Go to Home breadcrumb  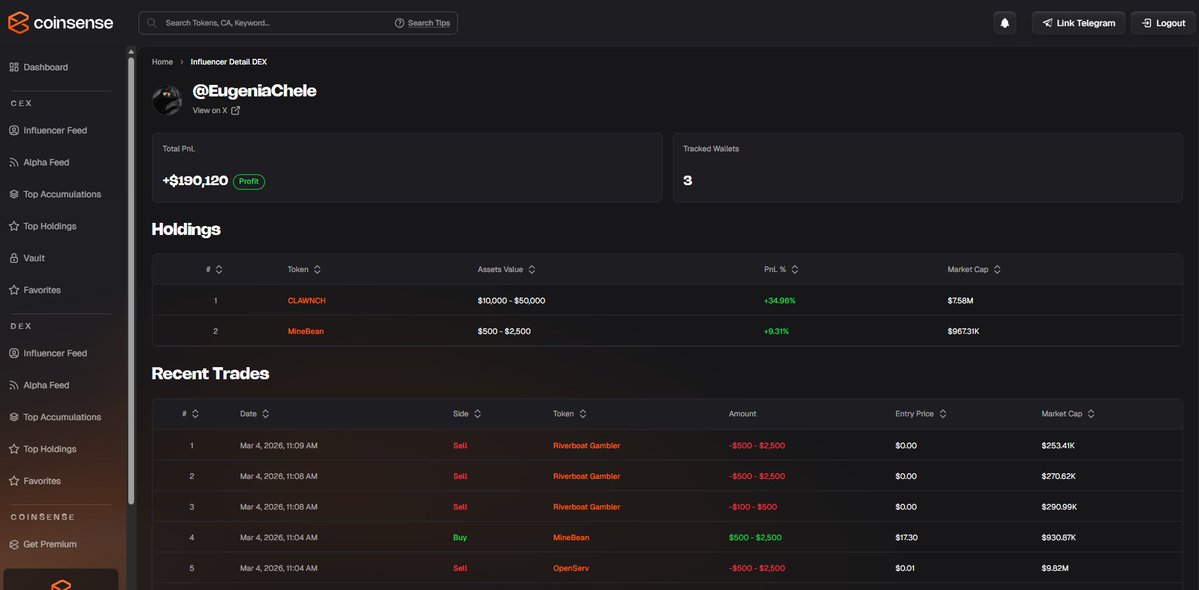tap(162, 62)
